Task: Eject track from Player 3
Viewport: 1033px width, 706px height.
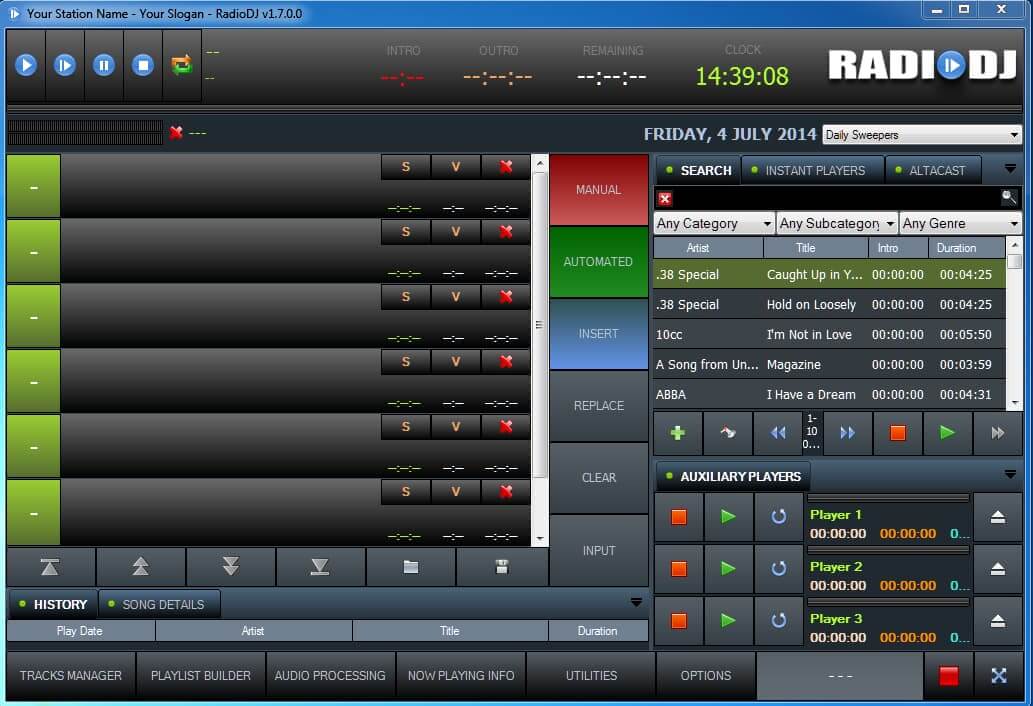Action: pyautogui.click(x=997, y=620)
